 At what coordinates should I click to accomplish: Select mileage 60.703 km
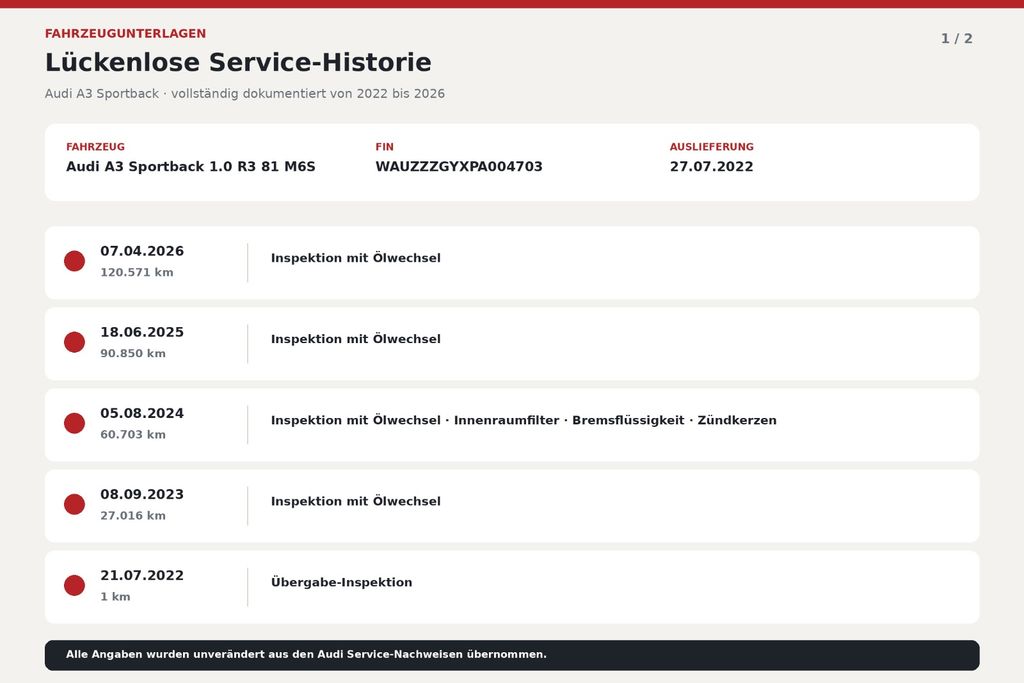click(133, 434)
